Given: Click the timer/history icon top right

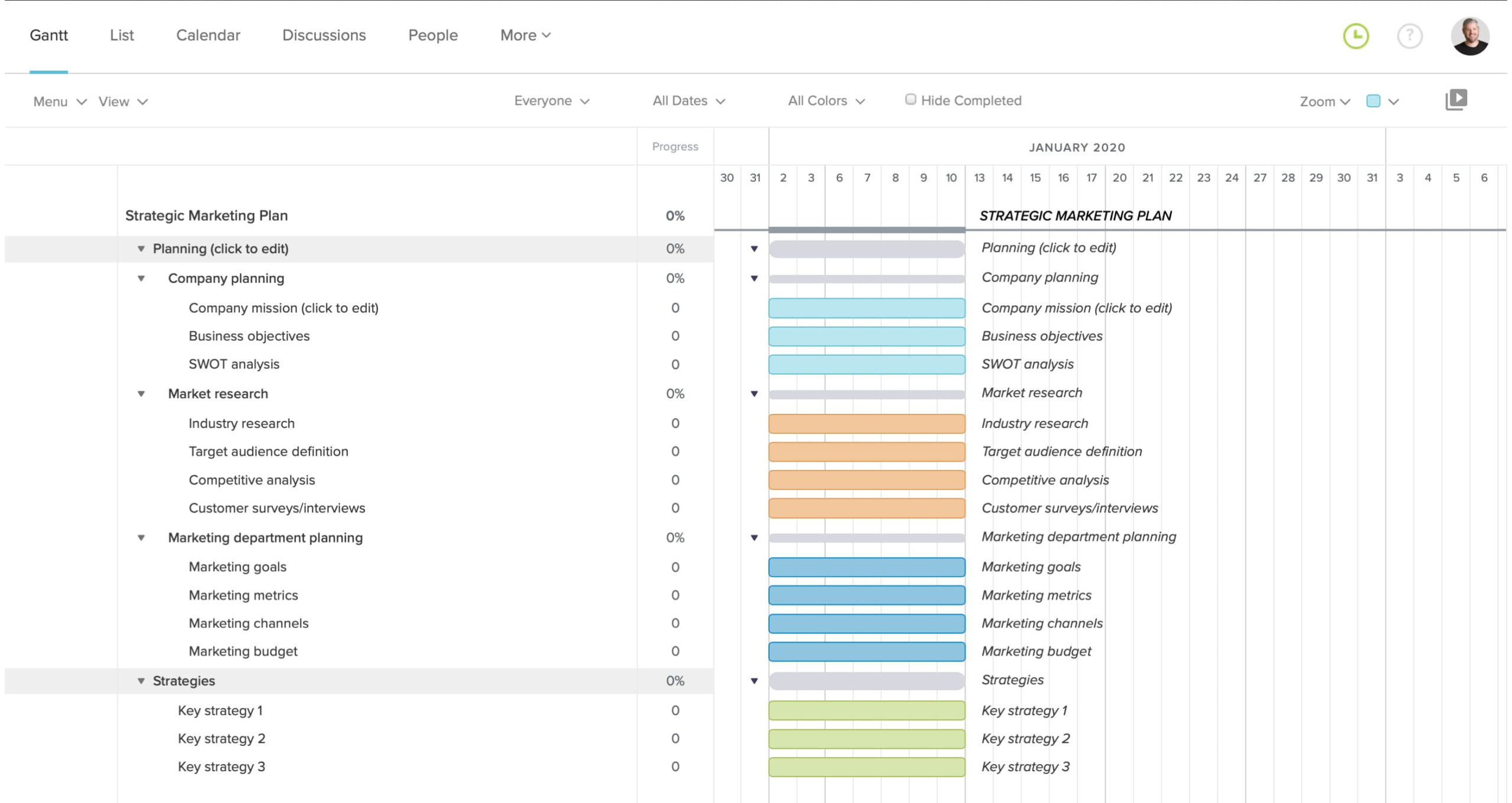Looking at the screenshot, I should (1356, 35).
